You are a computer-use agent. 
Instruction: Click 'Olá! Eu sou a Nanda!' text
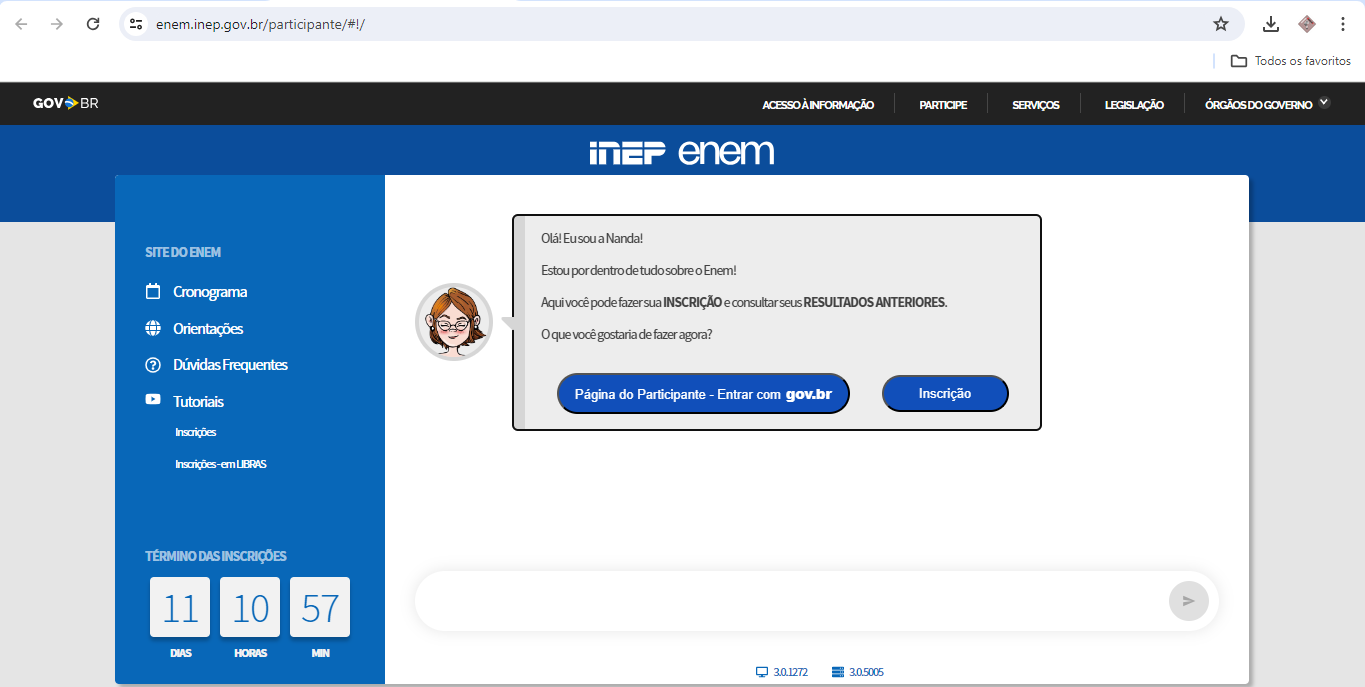click(x=592, y=238)
